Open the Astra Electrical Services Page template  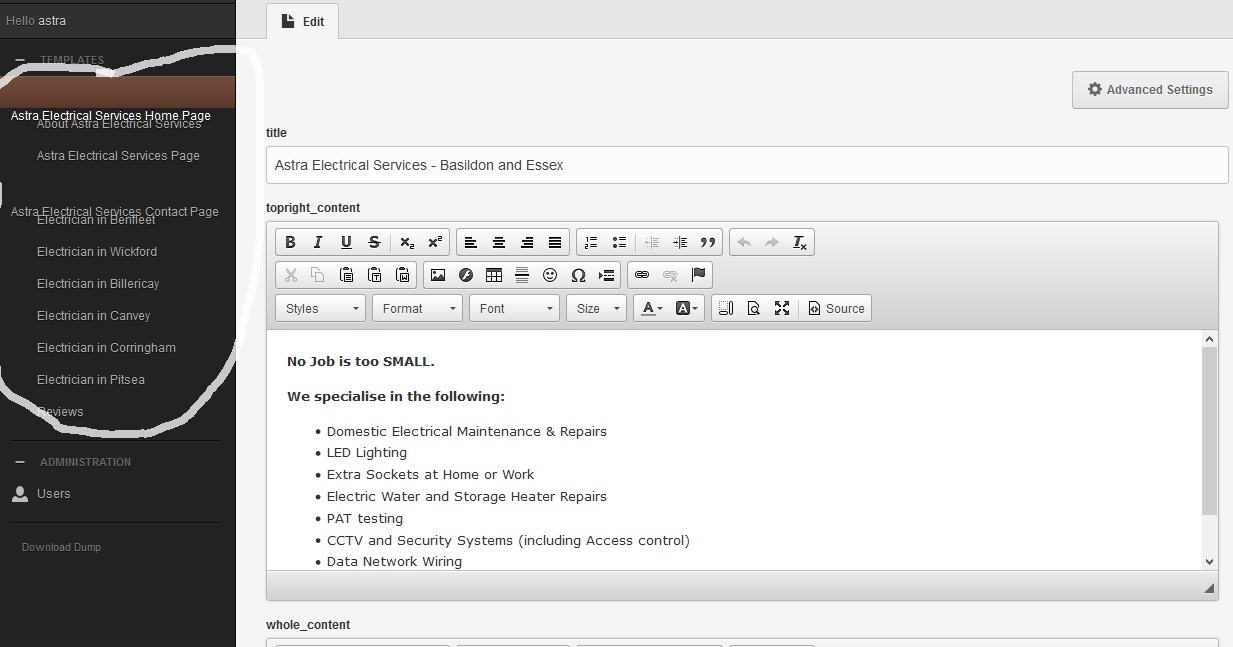(118, 156)
